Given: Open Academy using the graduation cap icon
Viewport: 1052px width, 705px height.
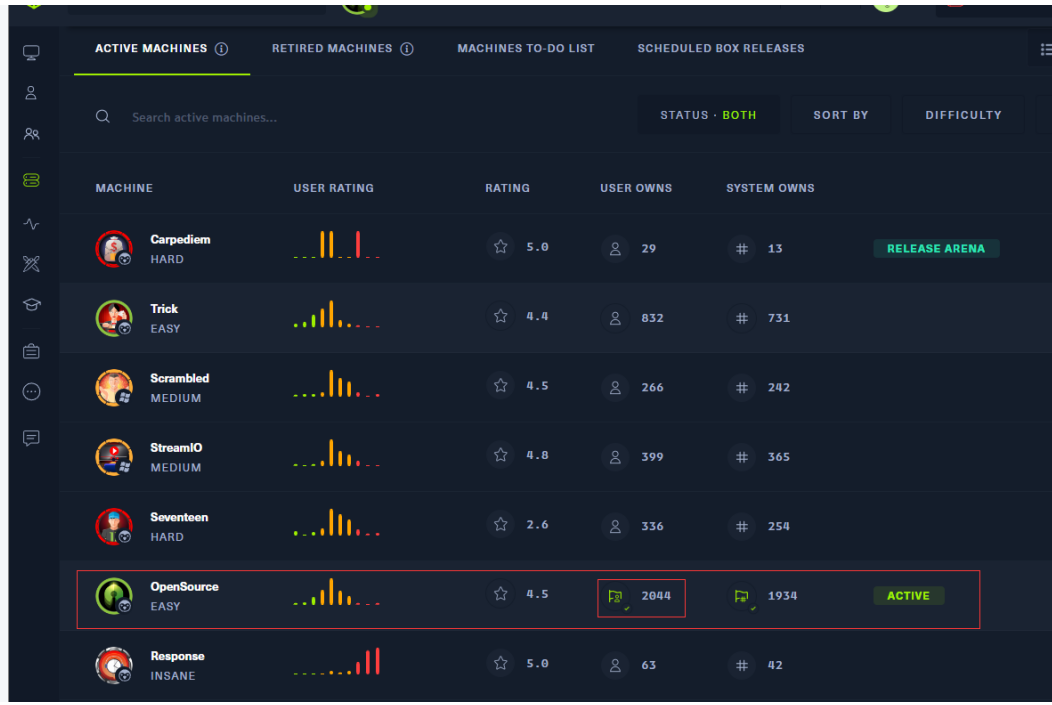Looking at the screenshot, I should point(31,305).
